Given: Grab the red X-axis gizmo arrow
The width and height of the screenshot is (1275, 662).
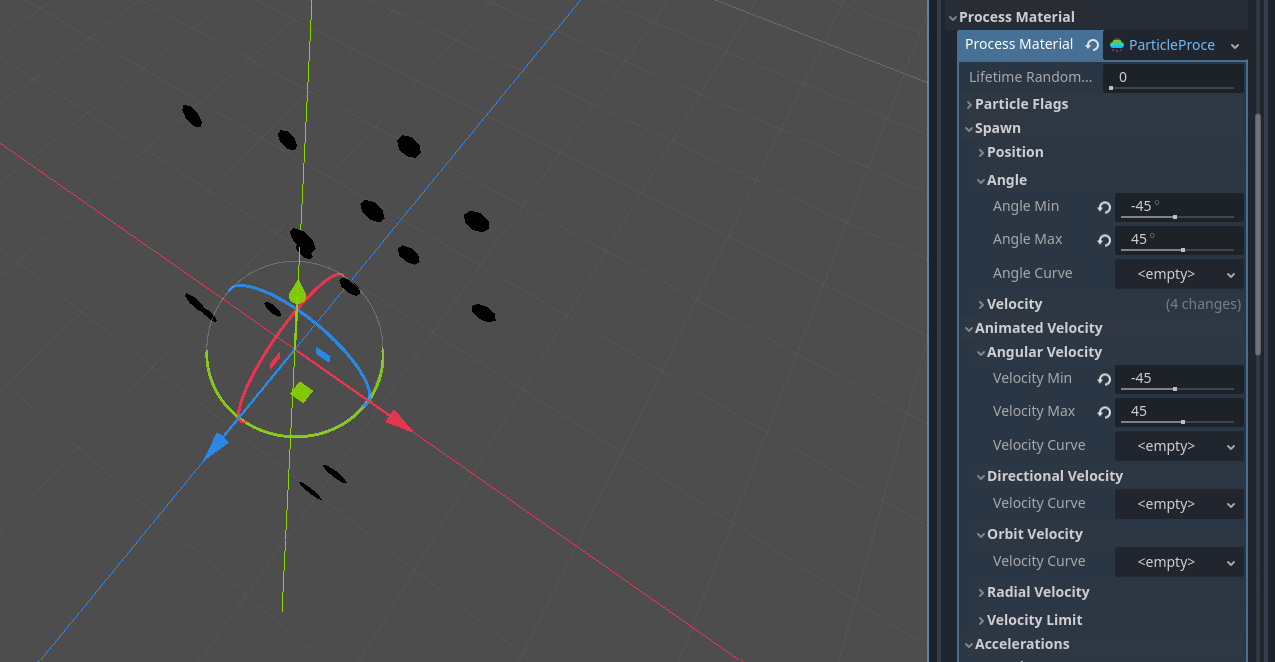Looking at the screenshot, I should pyautogui.click(x=399, y=421).
